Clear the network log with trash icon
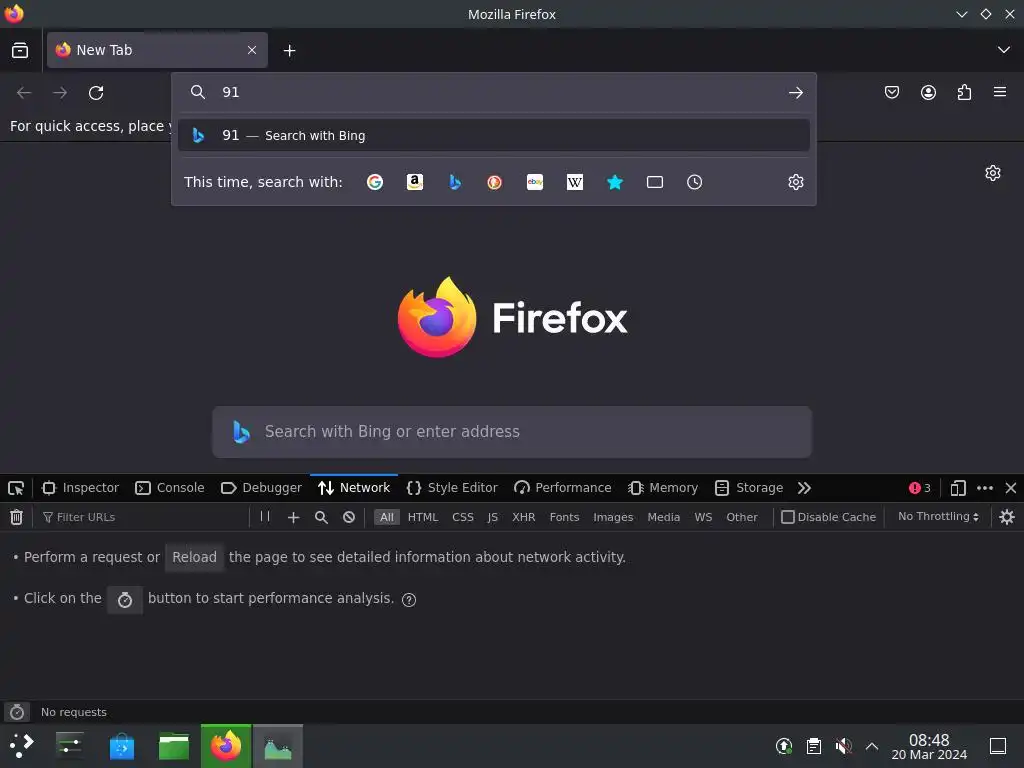This screenshot has height=768, width=1024. [x=16, y=517]
